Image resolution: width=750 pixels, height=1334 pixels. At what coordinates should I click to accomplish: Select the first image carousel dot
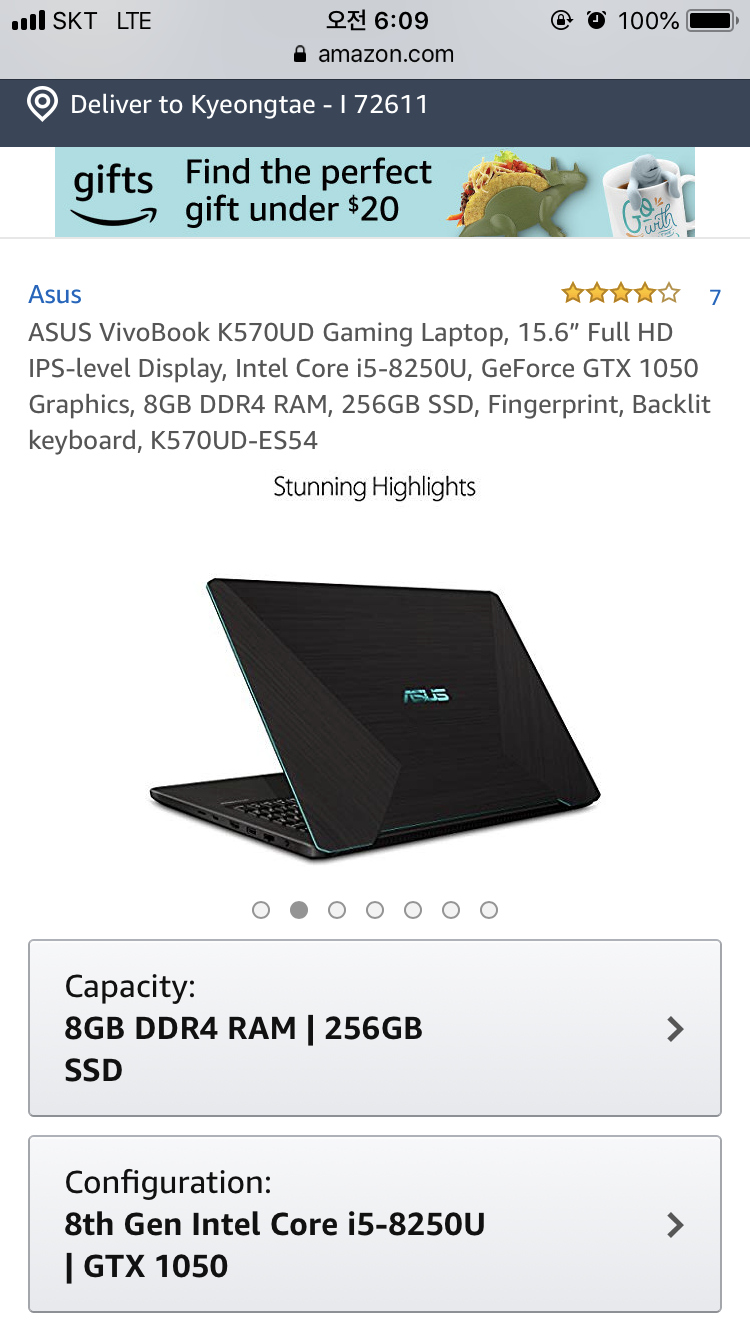point(261,910)
